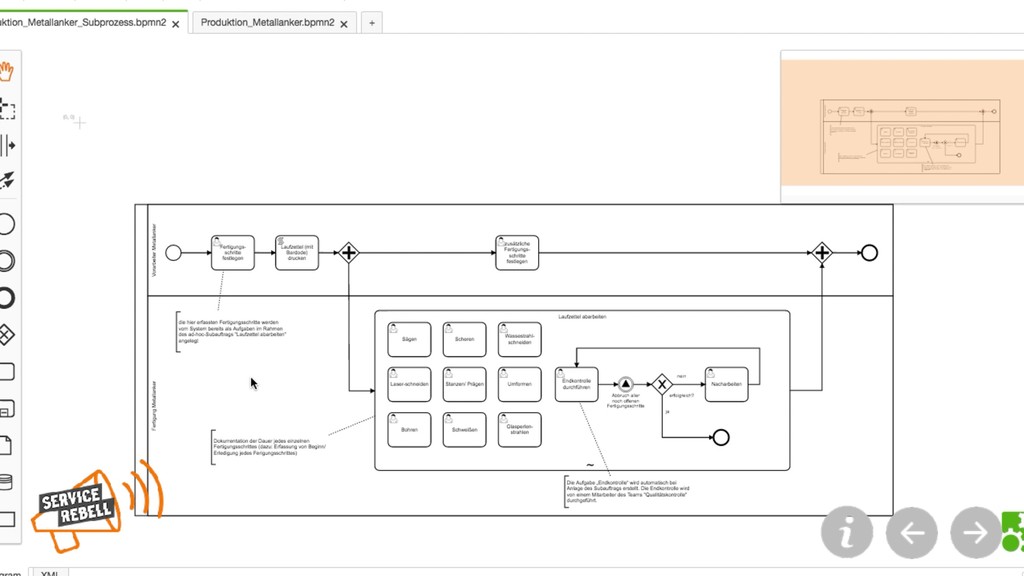1024x576 pixels.
Task: Select the annotation about Aufgabe Endkontrolle
Action: point(627,491)
